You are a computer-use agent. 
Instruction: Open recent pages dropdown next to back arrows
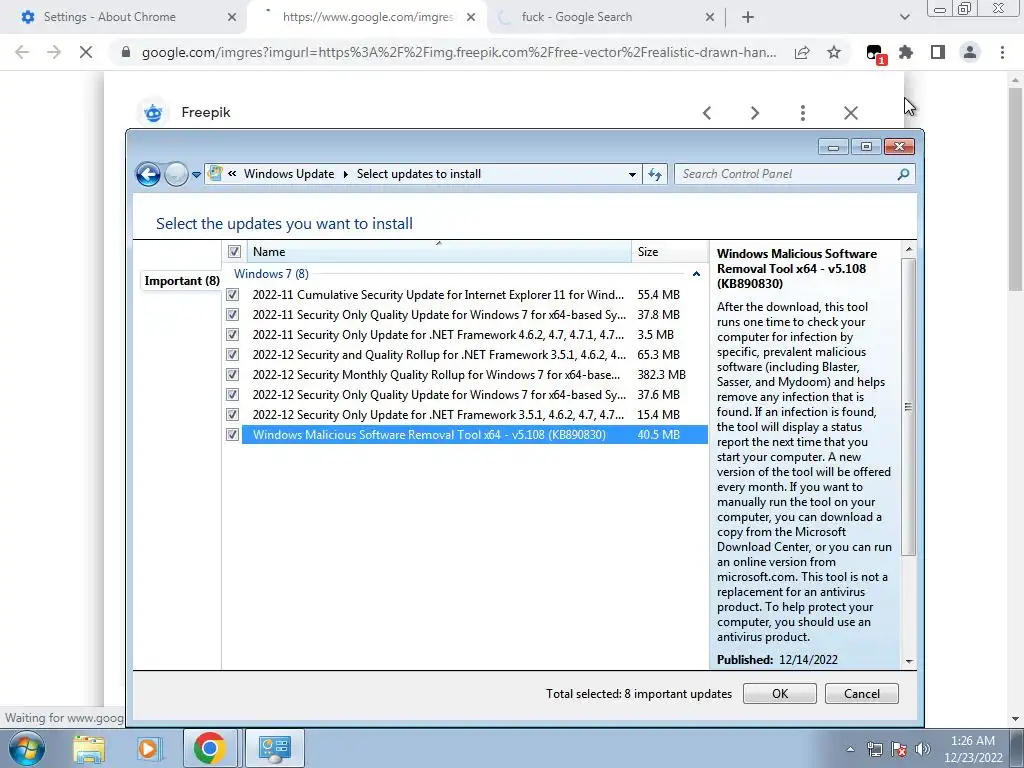196,174
